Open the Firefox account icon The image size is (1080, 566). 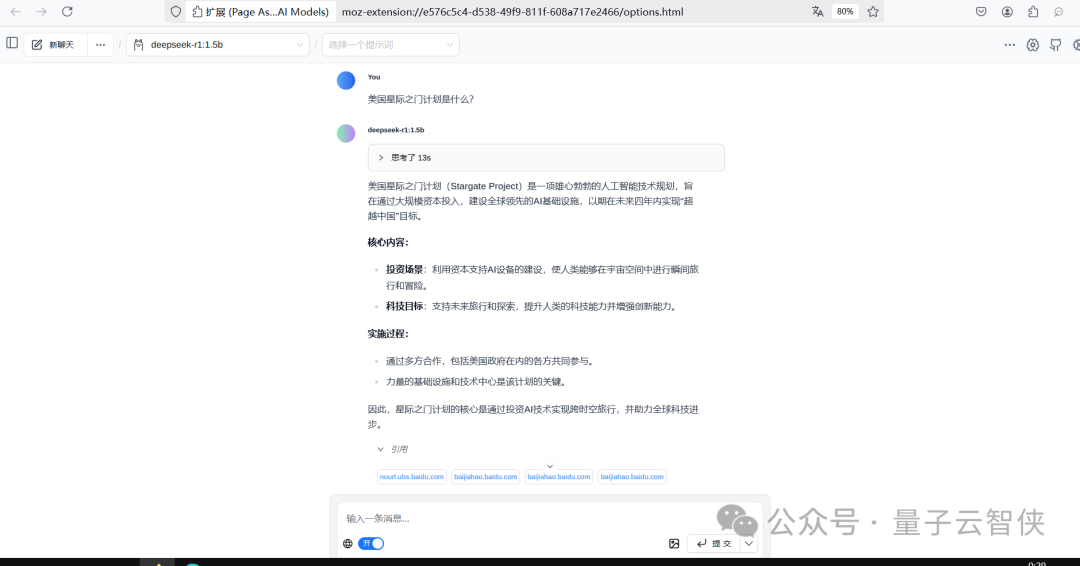1007,12
